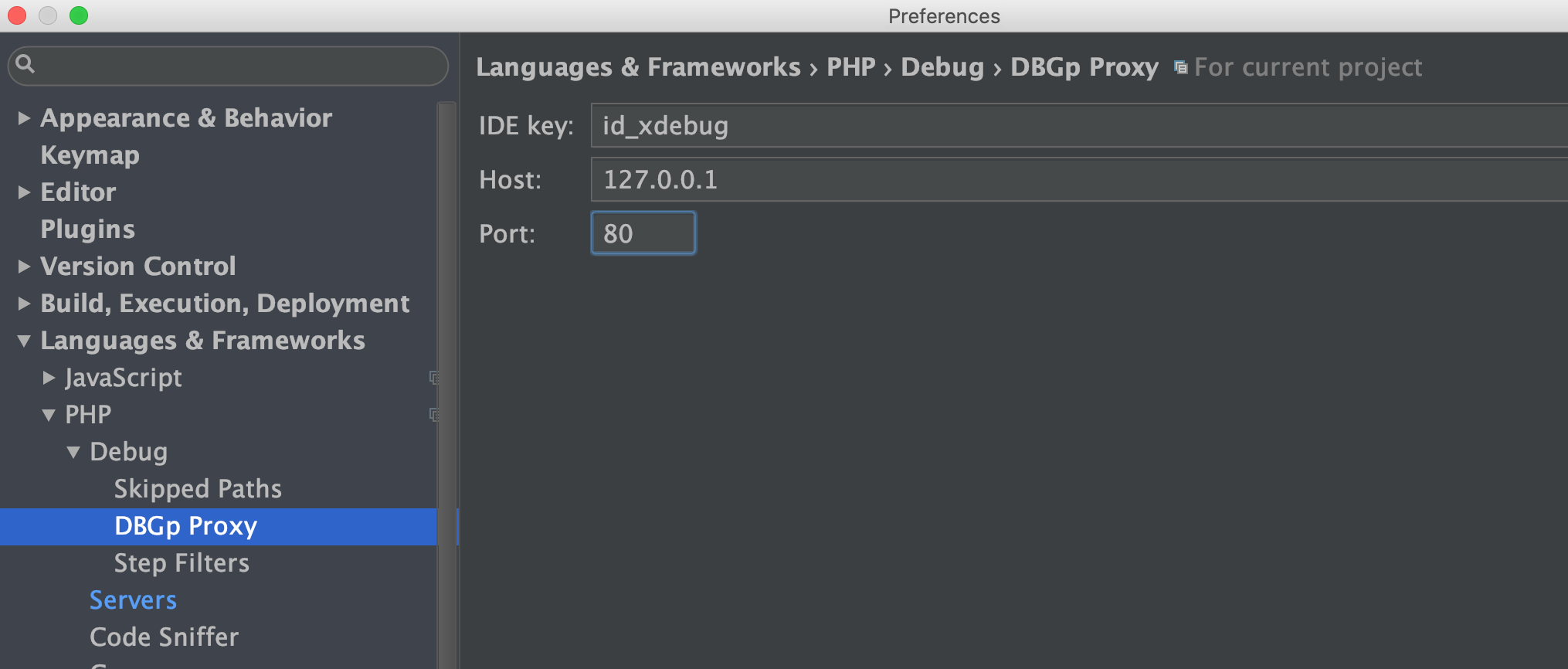Click the project-level icon beside PHP row
This screenshot has height=669, width=1568.
[434, 415]
